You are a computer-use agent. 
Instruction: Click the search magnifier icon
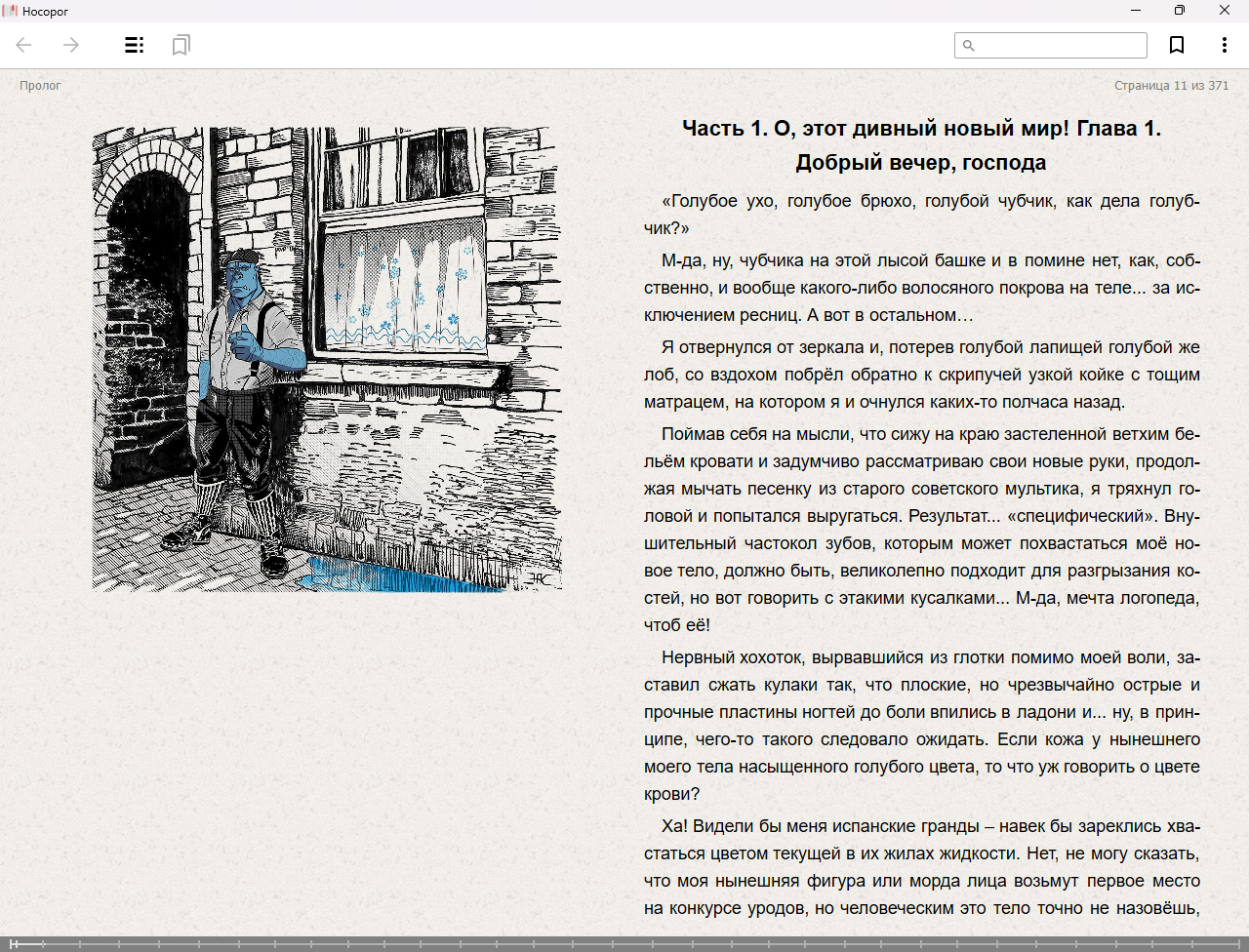[x=968, y=45]
